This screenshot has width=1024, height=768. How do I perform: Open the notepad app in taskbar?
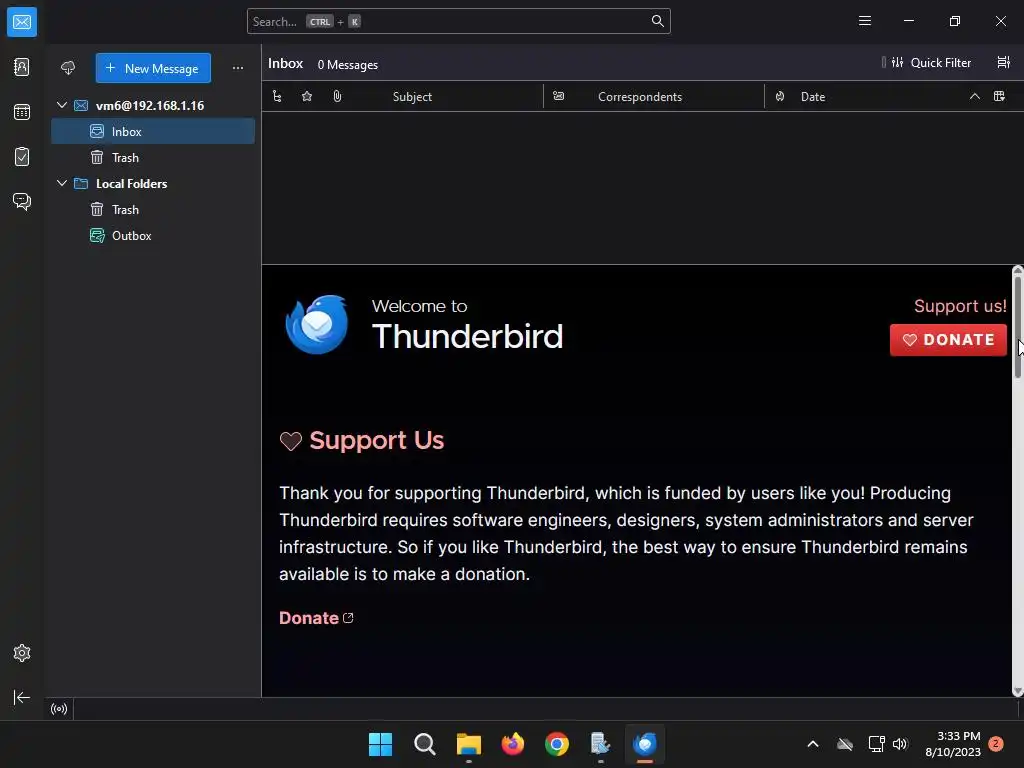click(600, 744)
